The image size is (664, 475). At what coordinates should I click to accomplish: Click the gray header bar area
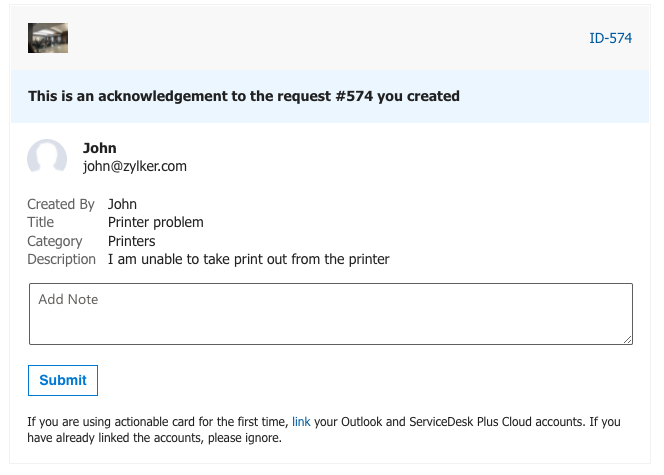(330, 38)
